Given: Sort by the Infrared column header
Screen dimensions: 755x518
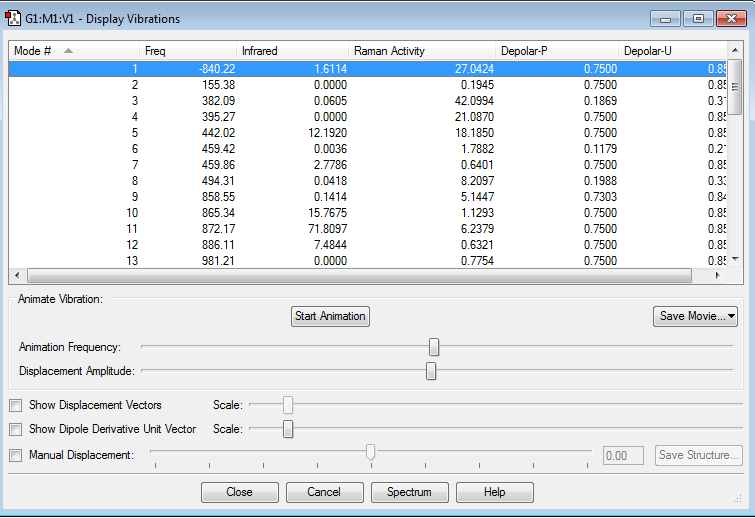Looking at the screenshot, I should pos(292,51).
